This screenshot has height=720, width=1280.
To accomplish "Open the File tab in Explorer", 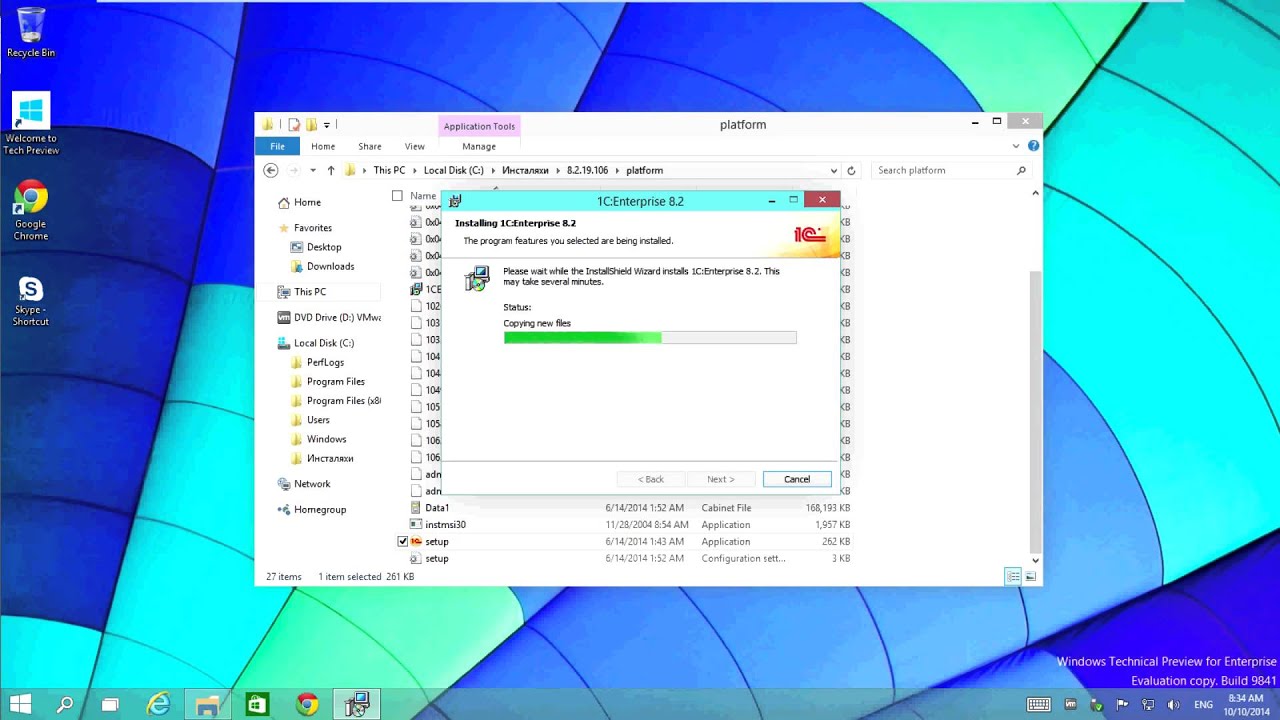I will [277, 146].
